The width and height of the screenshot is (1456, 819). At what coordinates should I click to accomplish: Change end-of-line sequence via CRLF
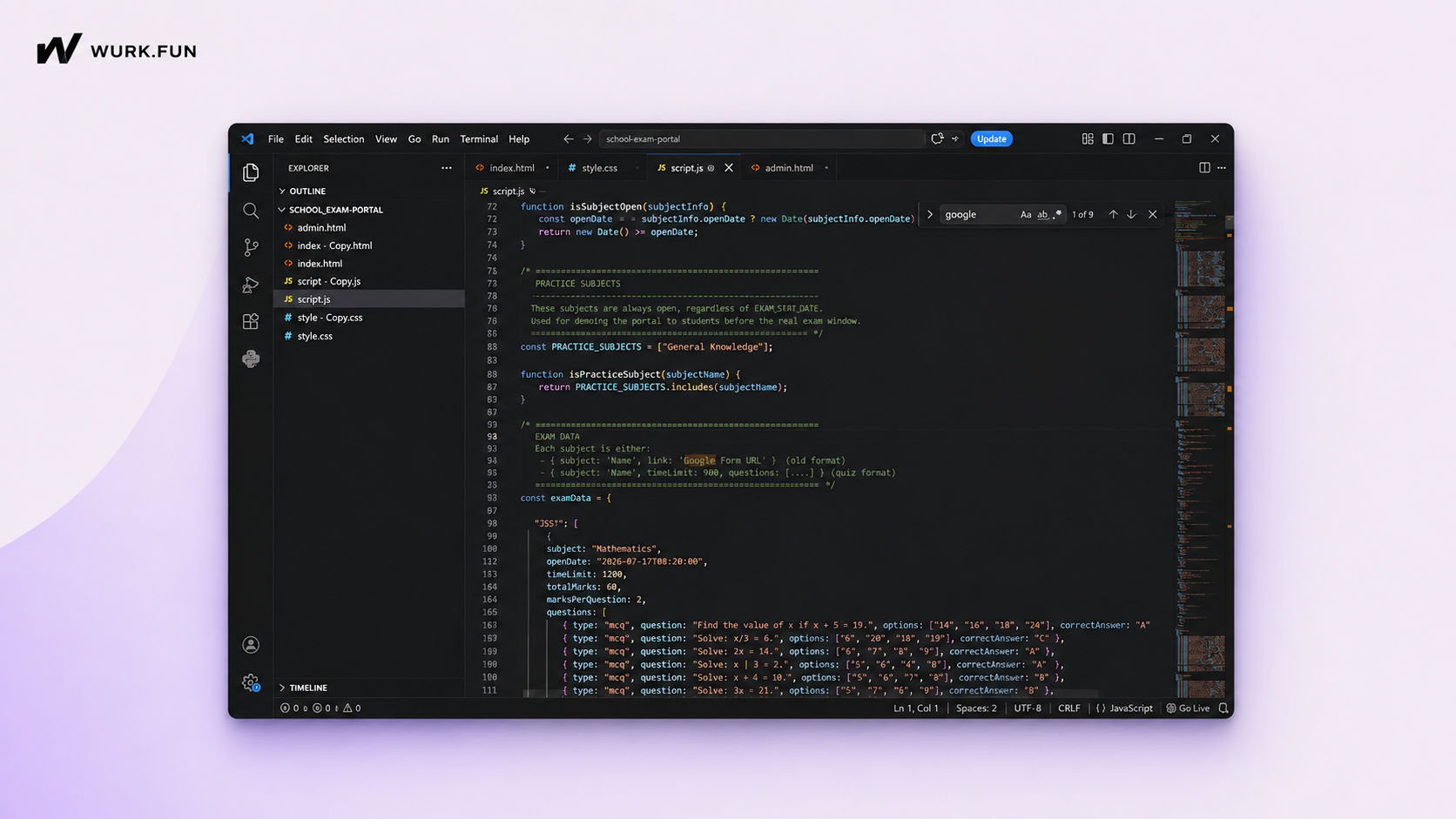click(1068, 708)
